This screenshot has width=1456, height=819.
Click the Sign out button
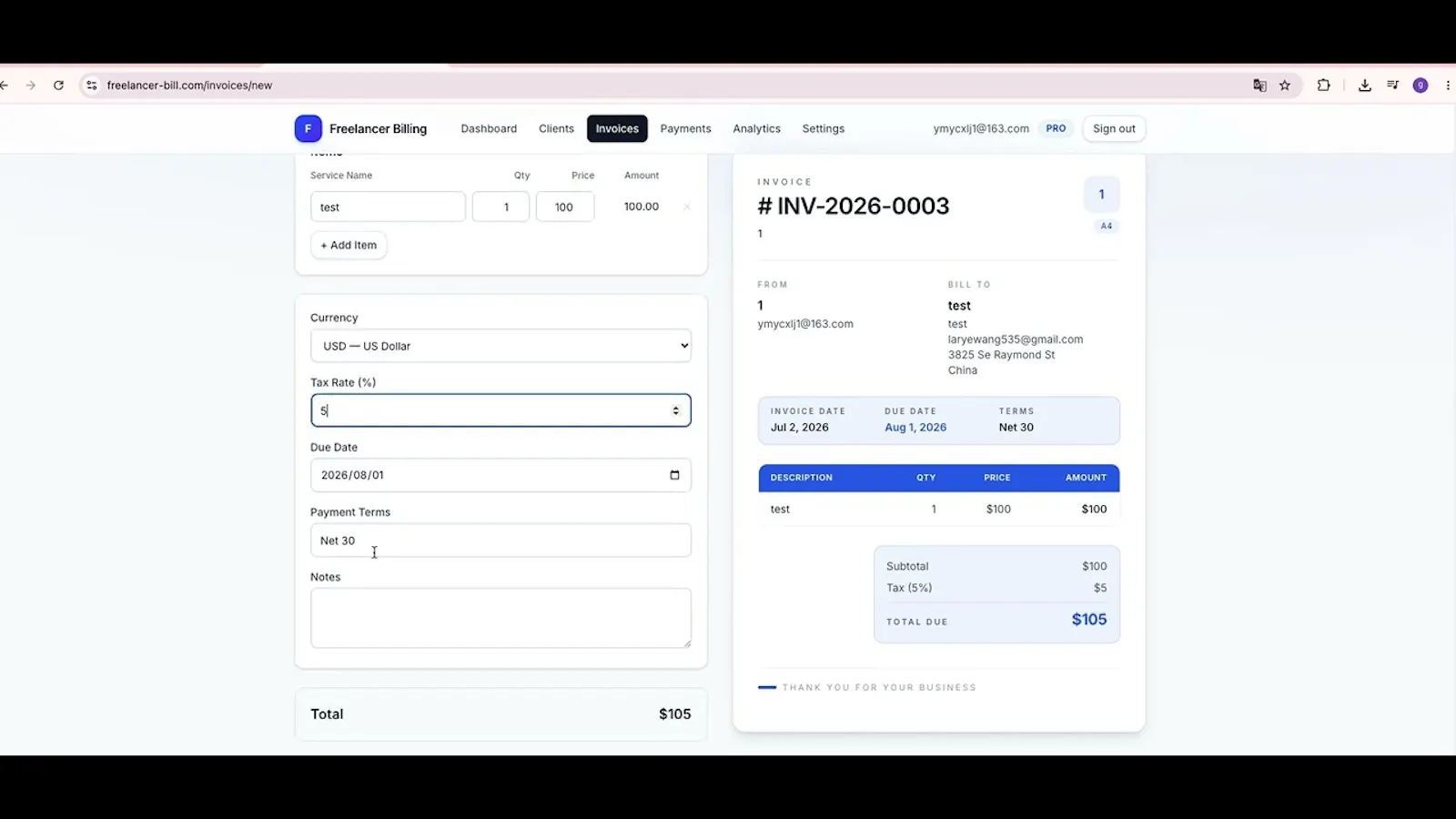coord(1114,128)
